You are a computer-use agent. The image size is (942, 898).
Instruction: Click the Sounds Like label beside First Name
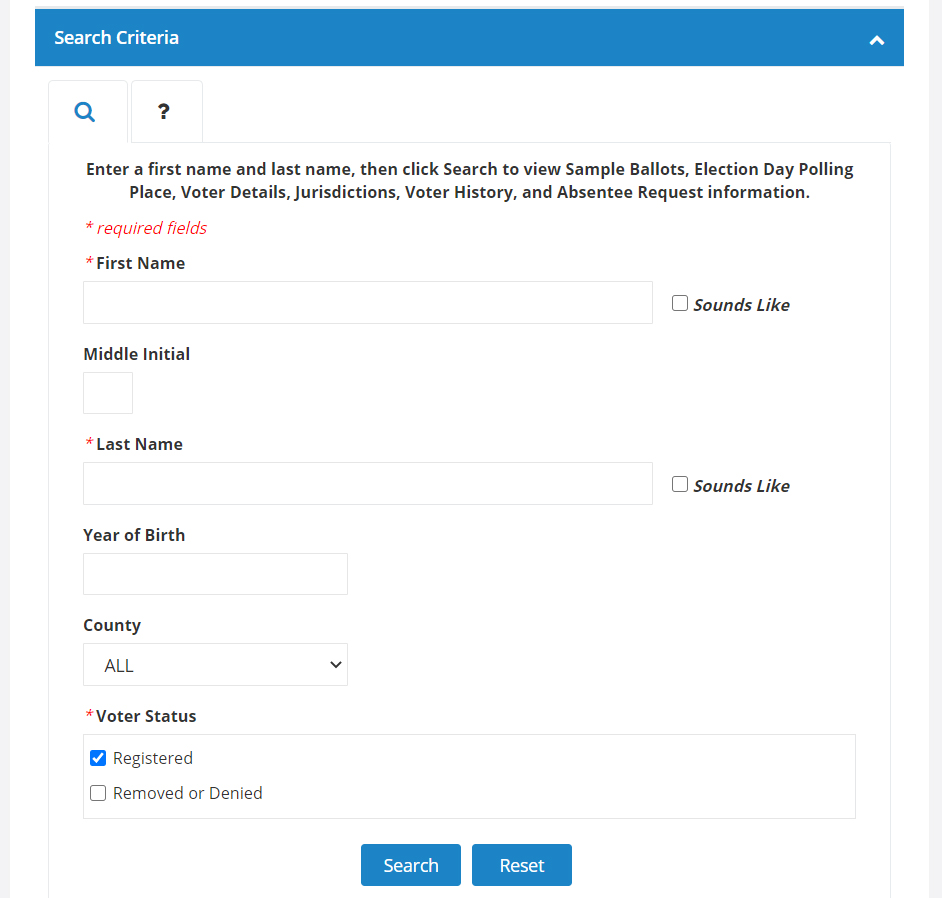tap(741, 305)
